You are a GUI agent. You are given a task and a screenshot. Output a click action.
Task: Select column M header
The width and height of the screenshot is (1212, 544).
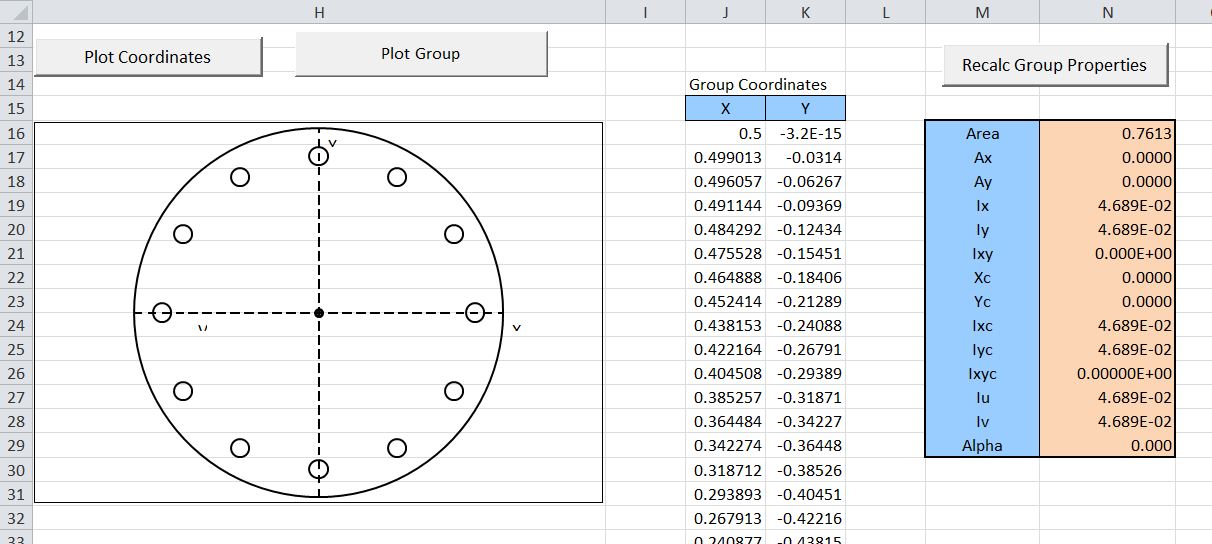pos(982,12)
